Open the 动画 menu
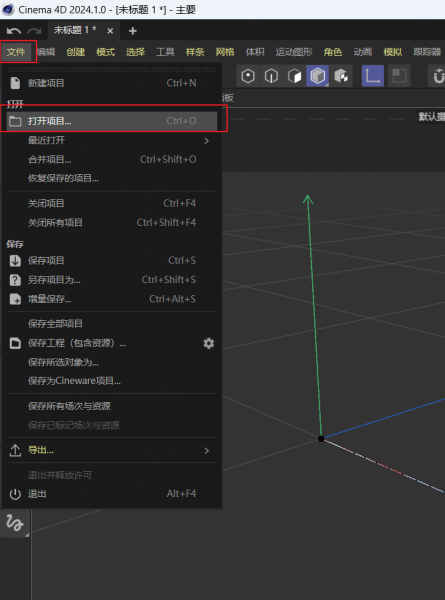Screen dimensions: 445x600 coord(362,52)
